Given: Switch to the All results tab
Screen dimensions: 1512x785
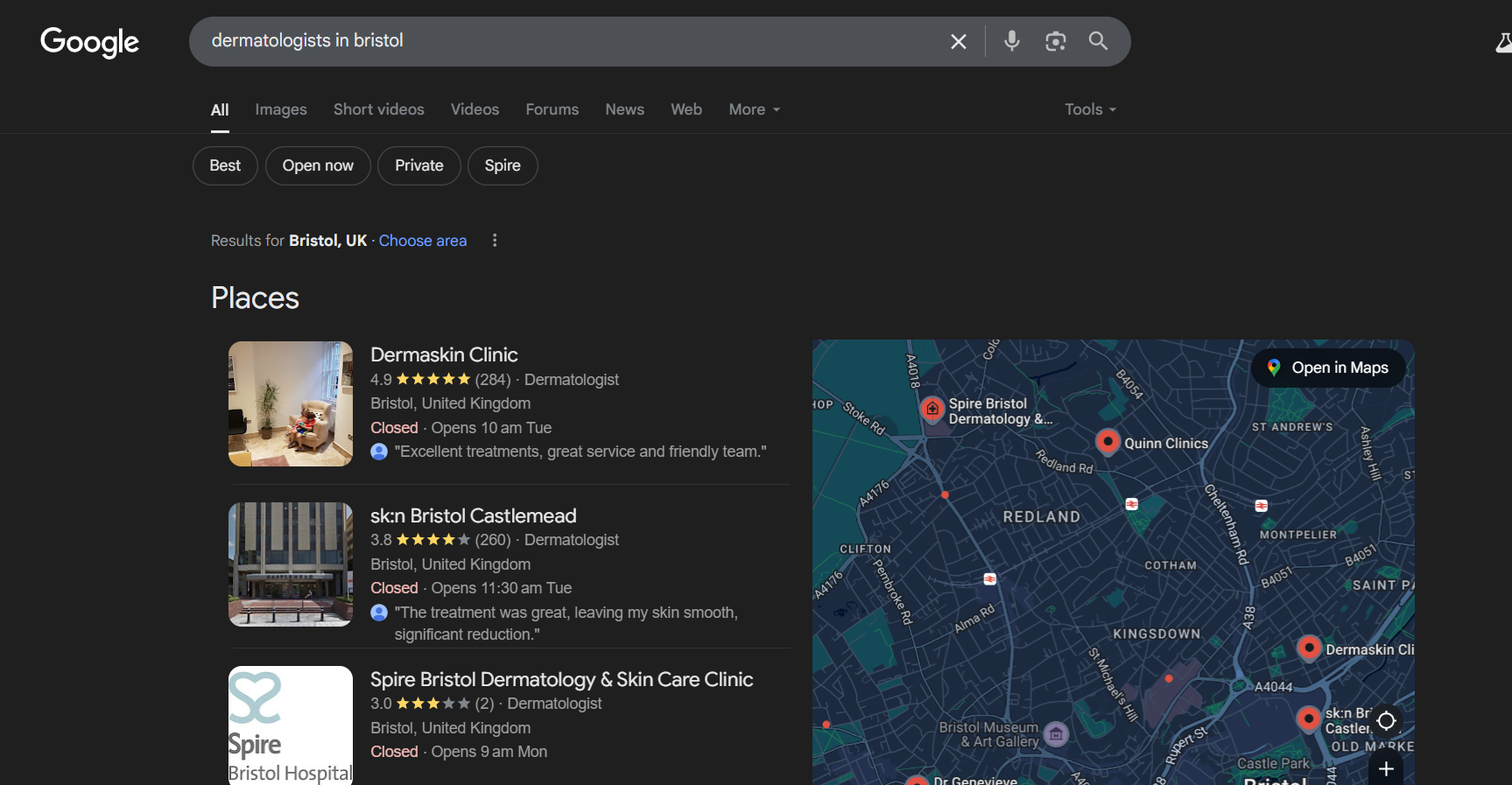Looking at the screenshot, I should [220, 110].
